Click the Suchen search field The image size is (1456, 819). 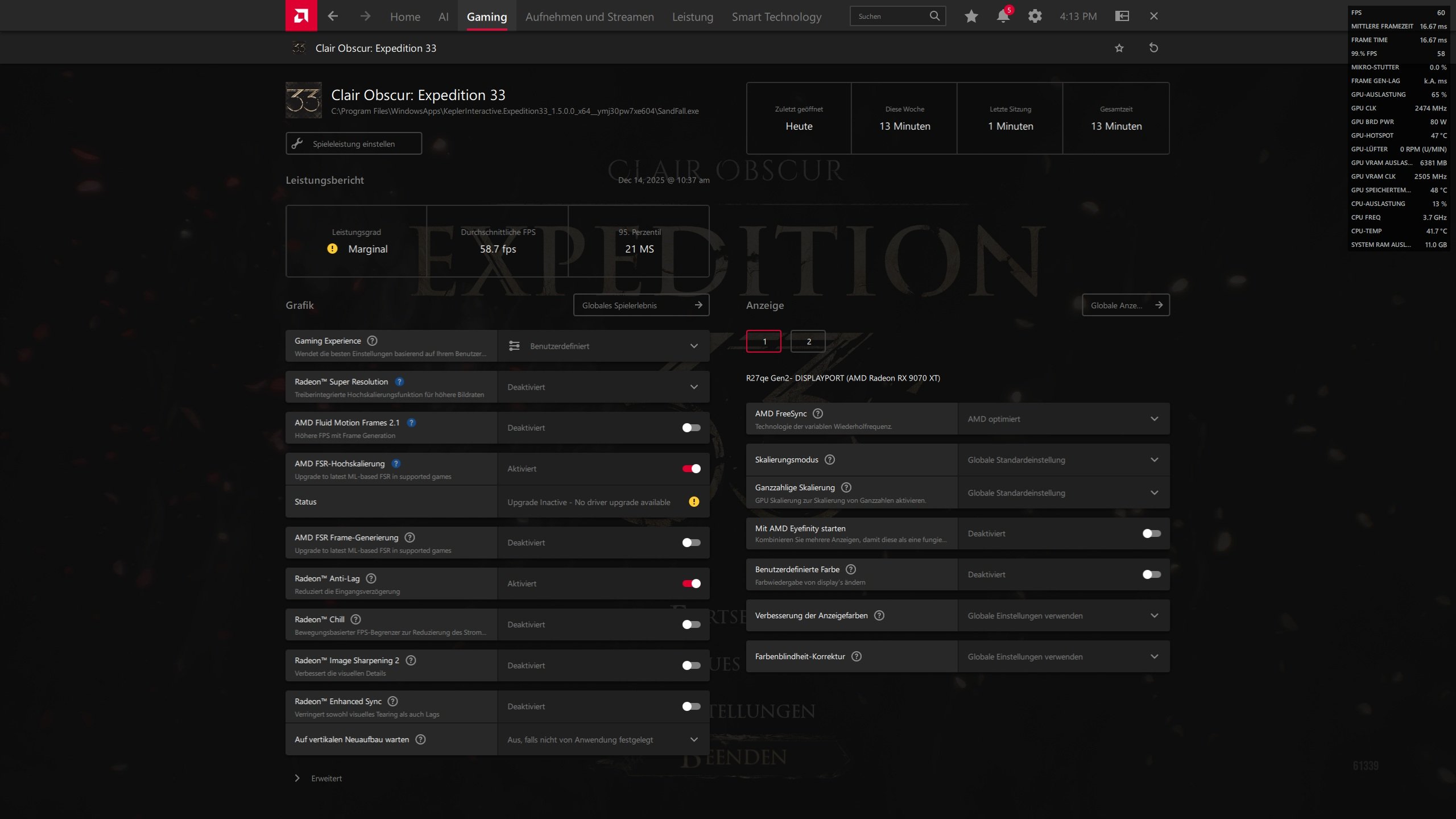click(890, 16)
